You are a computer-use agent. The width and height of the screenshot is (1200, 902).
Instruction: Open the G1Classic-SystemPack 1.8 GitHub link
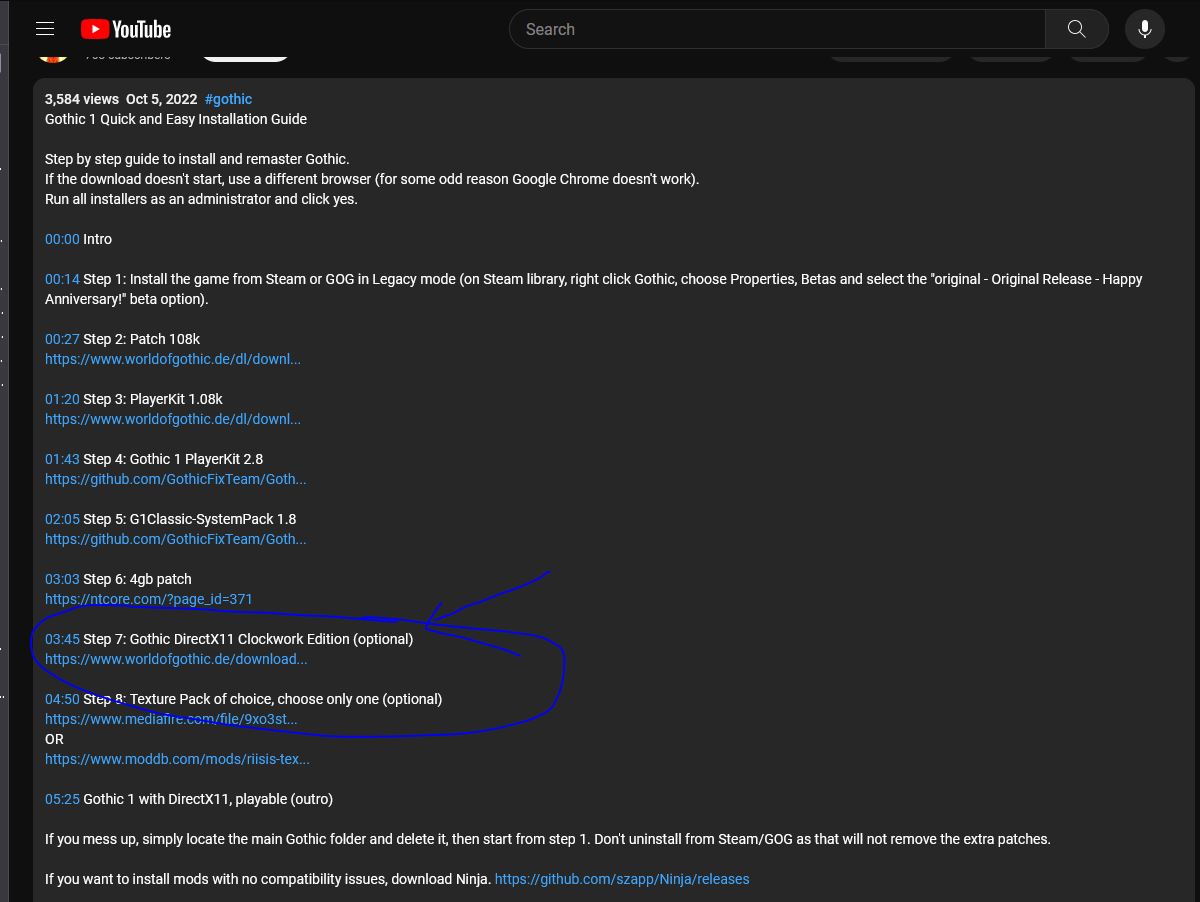[176, 539]
